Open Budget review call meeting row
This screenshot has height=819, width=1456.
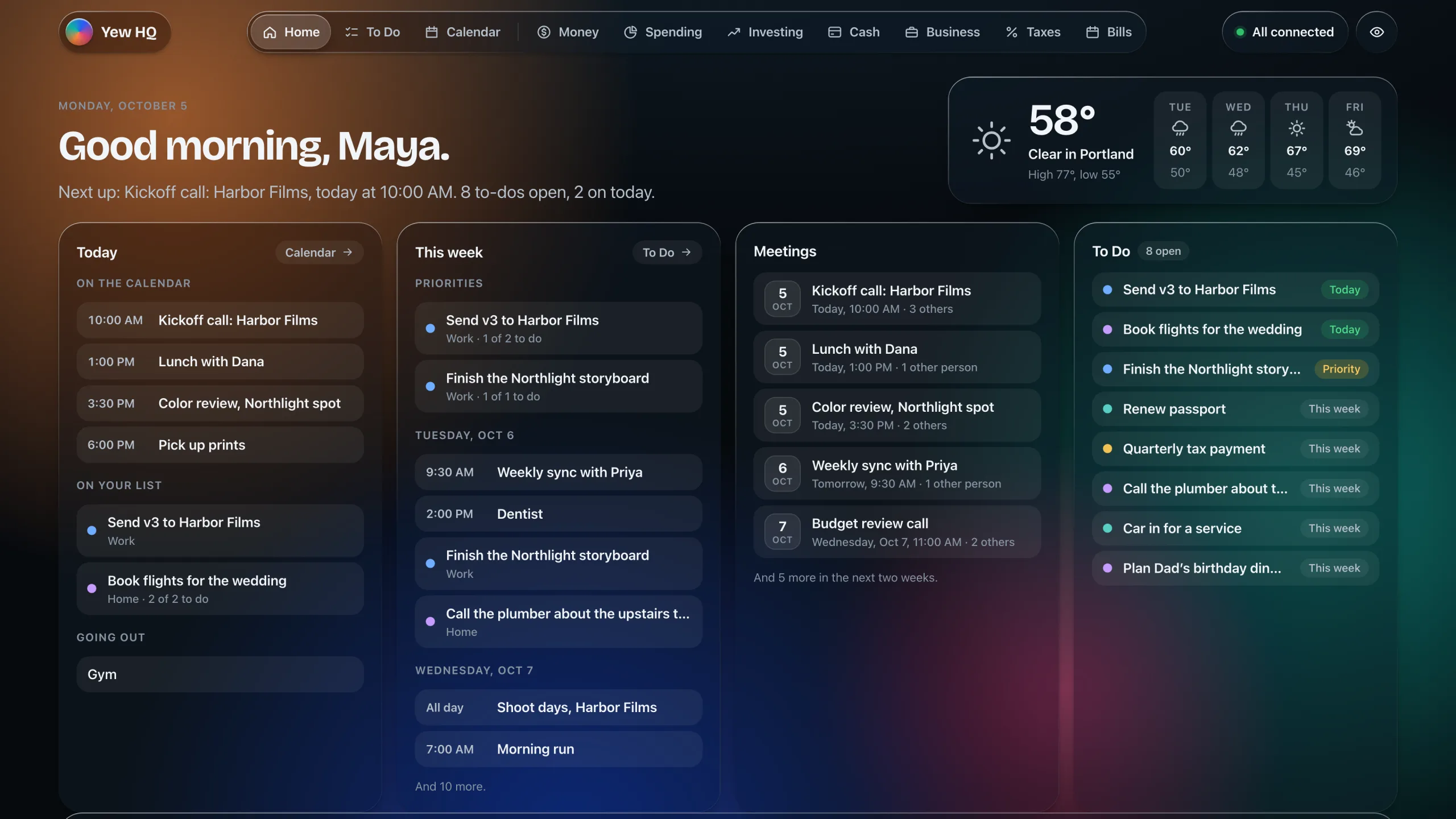[x=897, y=532]
